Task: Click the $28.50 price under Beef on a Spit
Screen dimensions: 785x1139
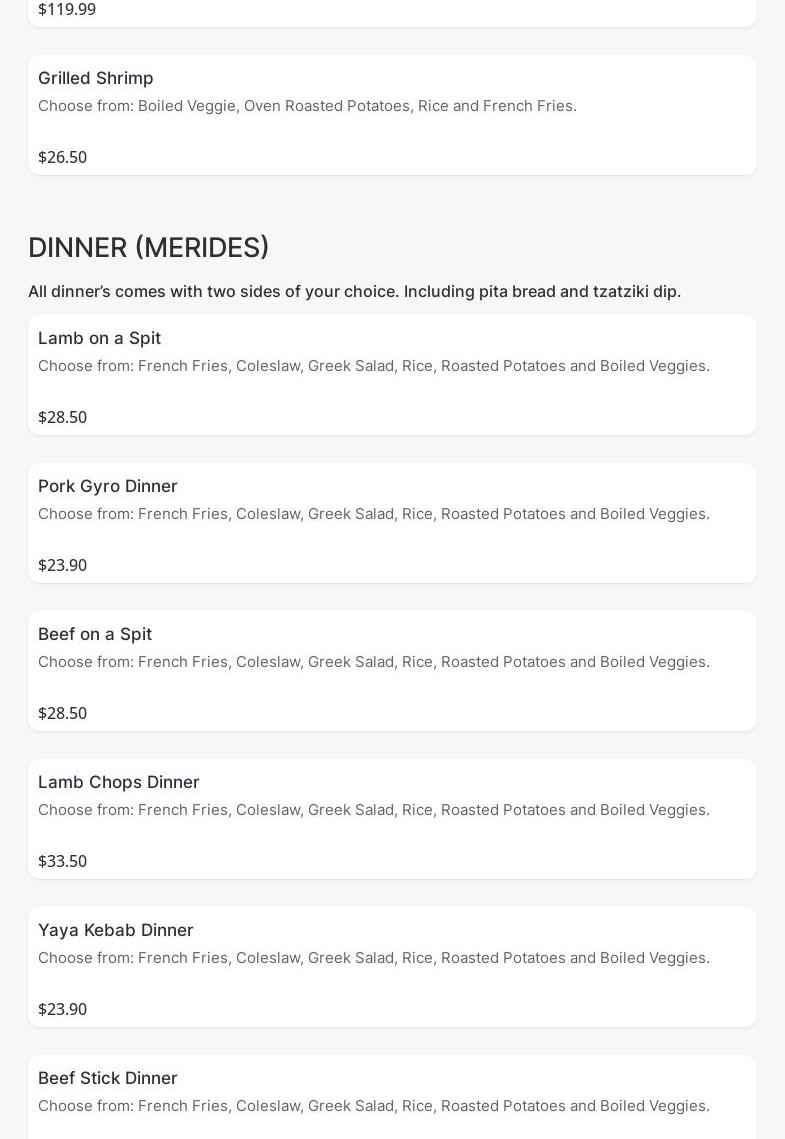Action: tap(62, 713)
